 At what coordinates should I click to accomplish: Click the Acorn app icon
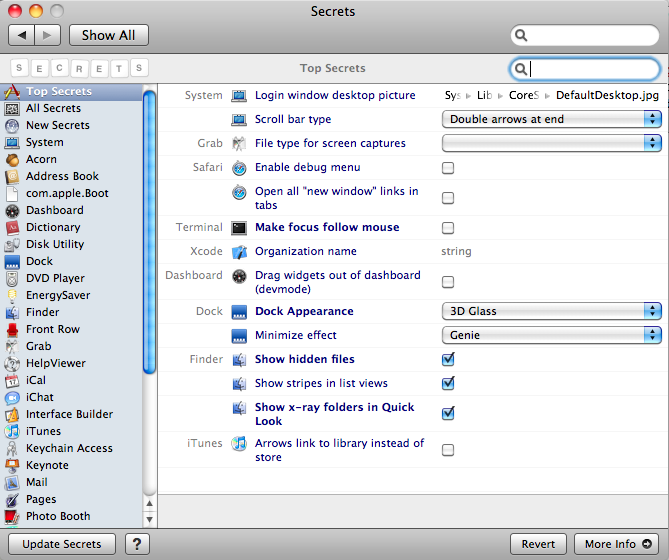point(12,160)
